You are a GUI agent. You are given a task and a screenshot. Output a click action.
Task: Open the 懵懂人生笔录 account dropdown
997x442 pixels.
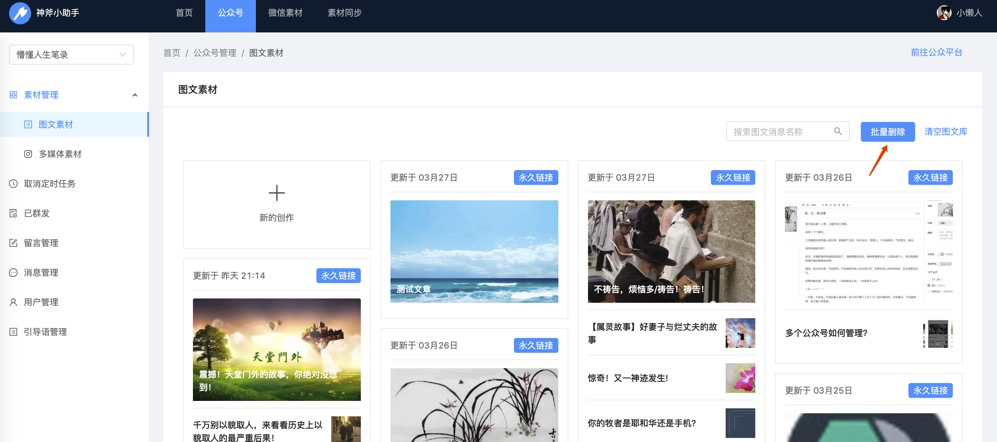point(71,55)
